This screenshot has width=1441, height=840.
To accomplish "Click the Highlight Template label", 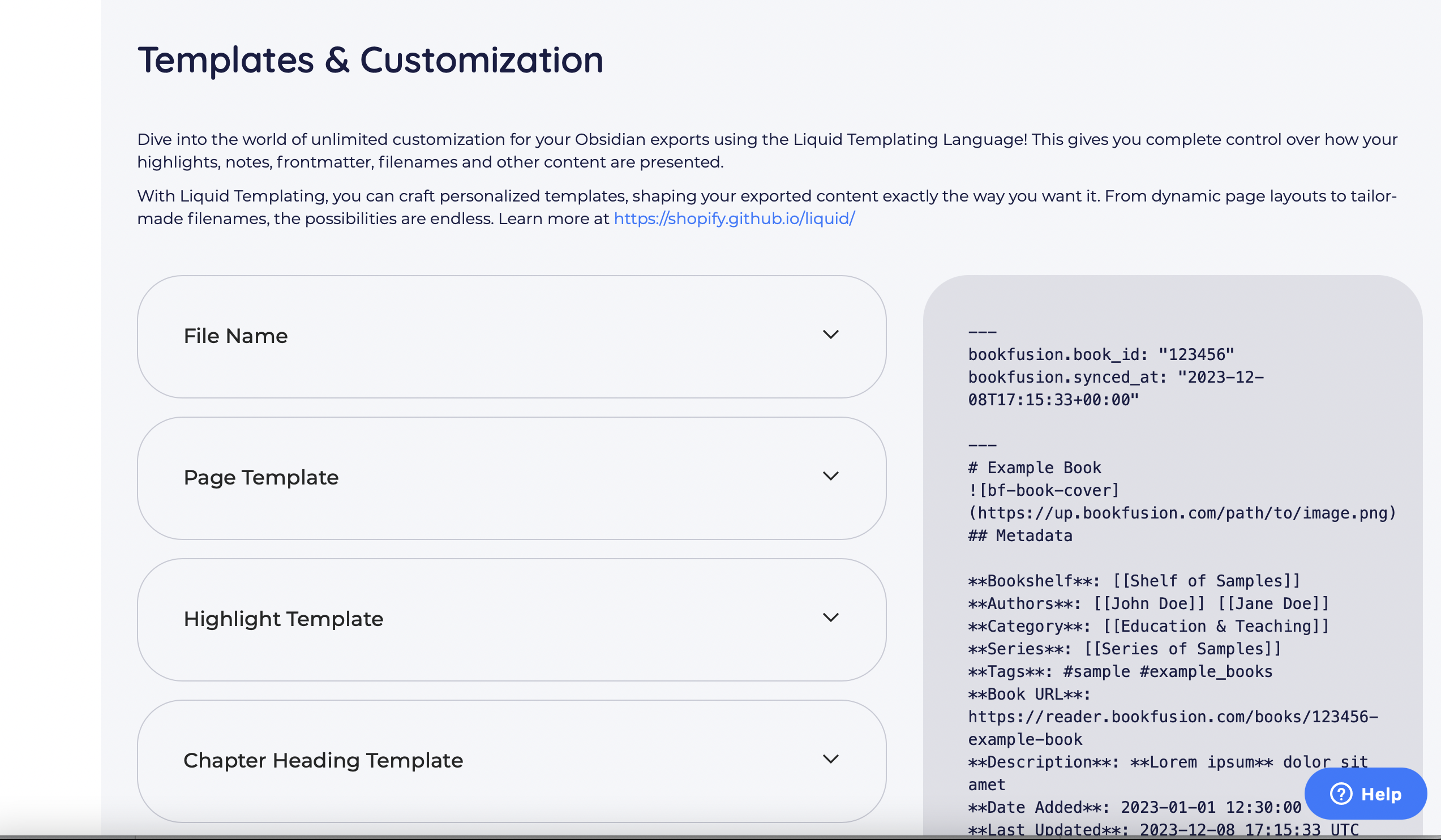I will click(283, 618).
